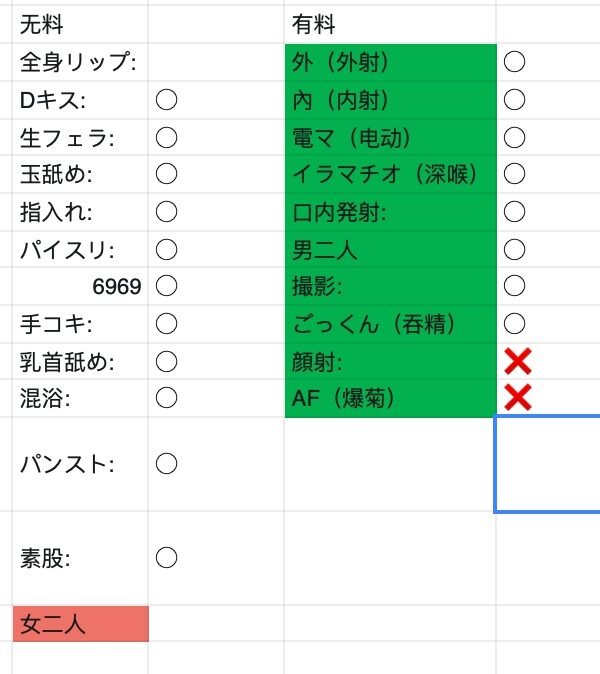
Task: Select the 有料 header cell
Action: tap(390, 24)
